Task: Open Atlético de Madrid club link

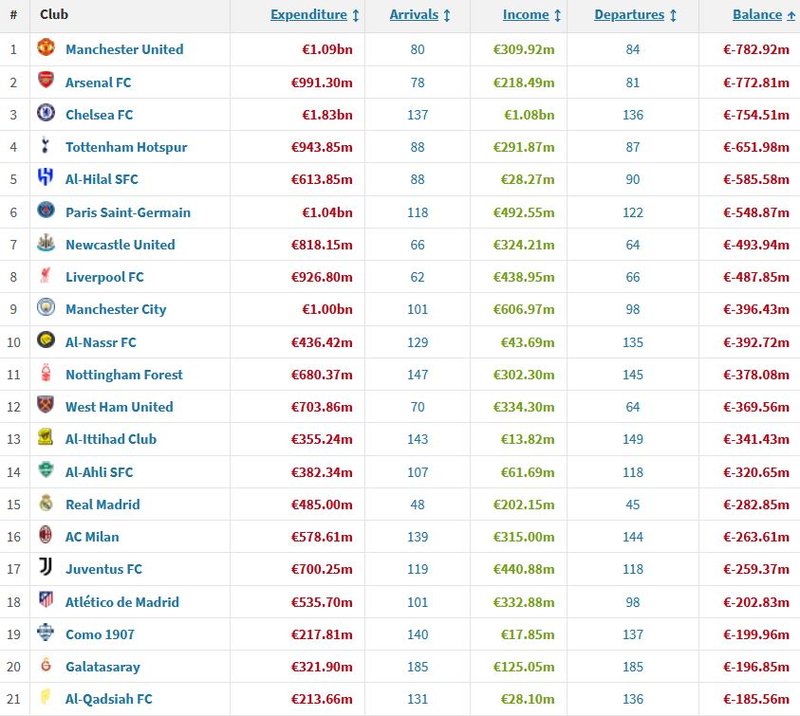Action: (x=122, y=602)
